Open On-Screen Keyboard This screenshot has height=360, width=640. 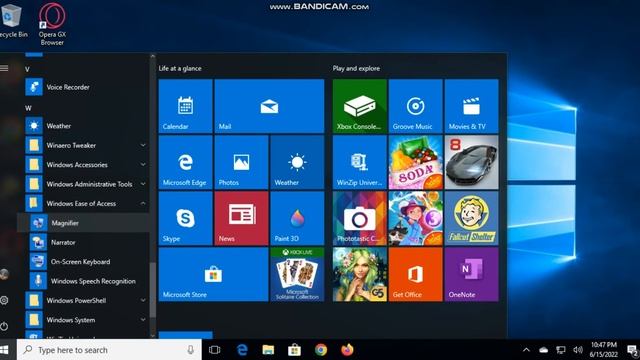pyautogui.click(x=83, y=262)
